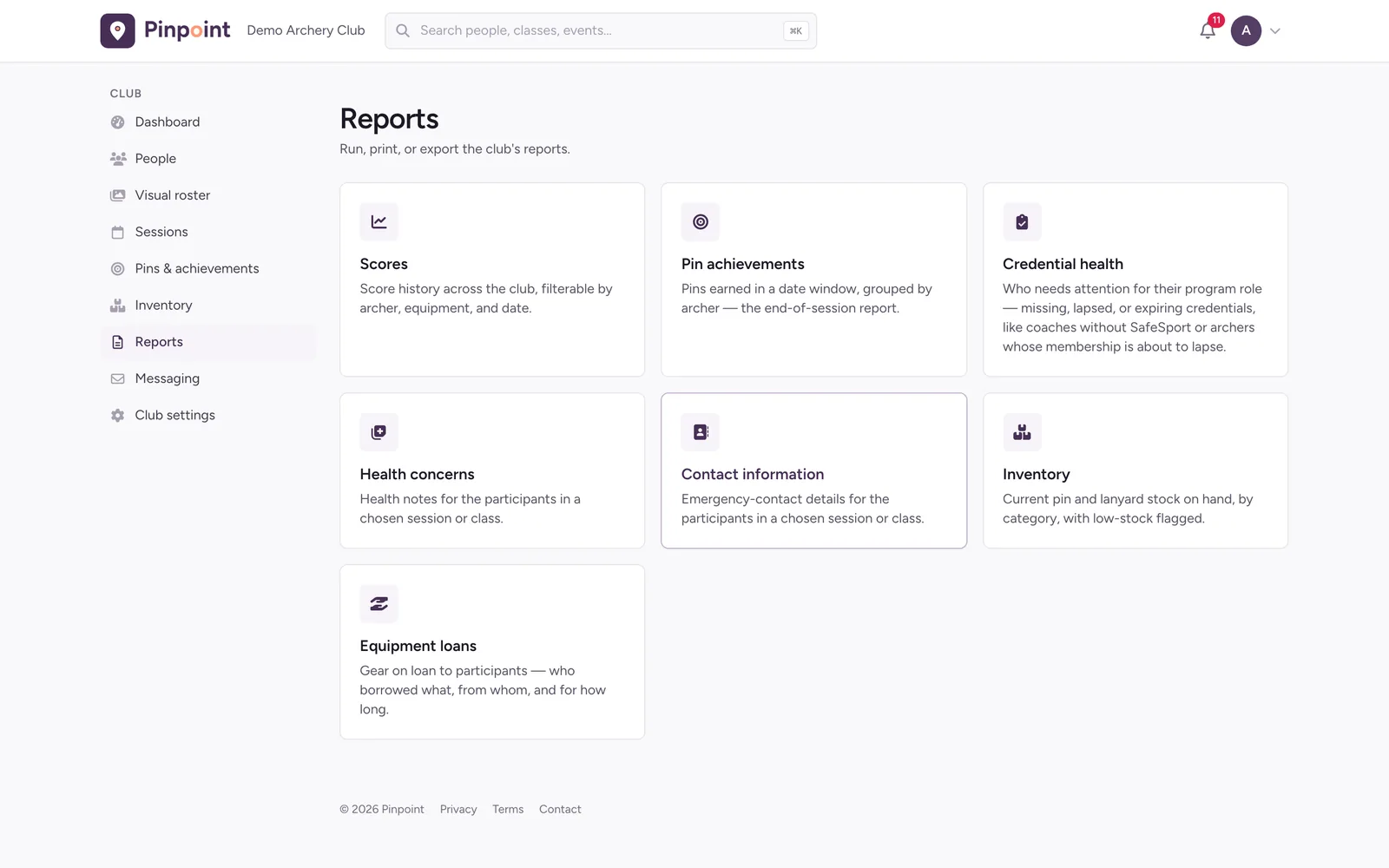Open Pins & achievements page
This screenshot has height=868, width=1389.
[208, 269]
